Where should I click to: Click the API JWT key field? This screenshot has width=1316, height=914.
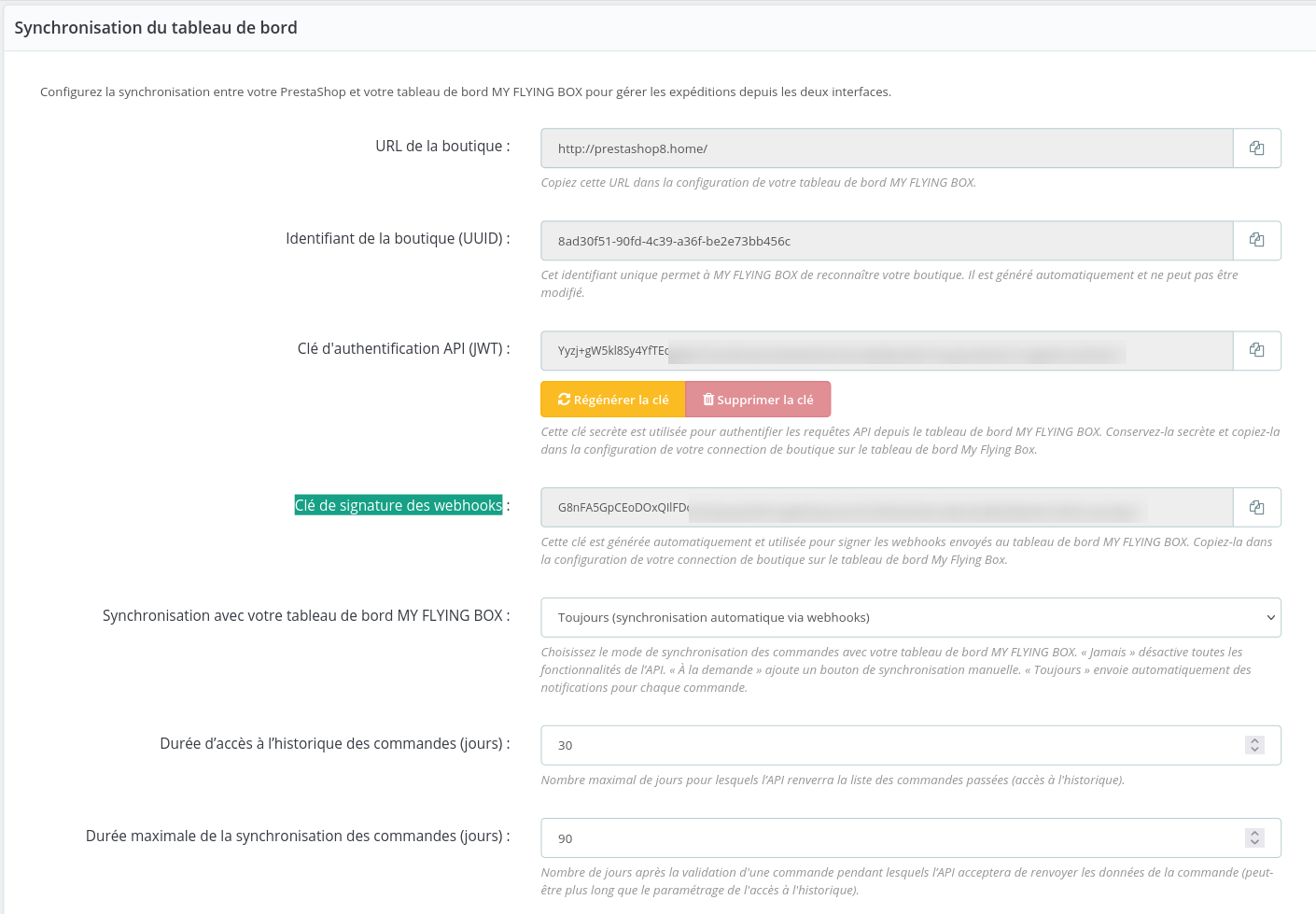click(x=887, y=351)
